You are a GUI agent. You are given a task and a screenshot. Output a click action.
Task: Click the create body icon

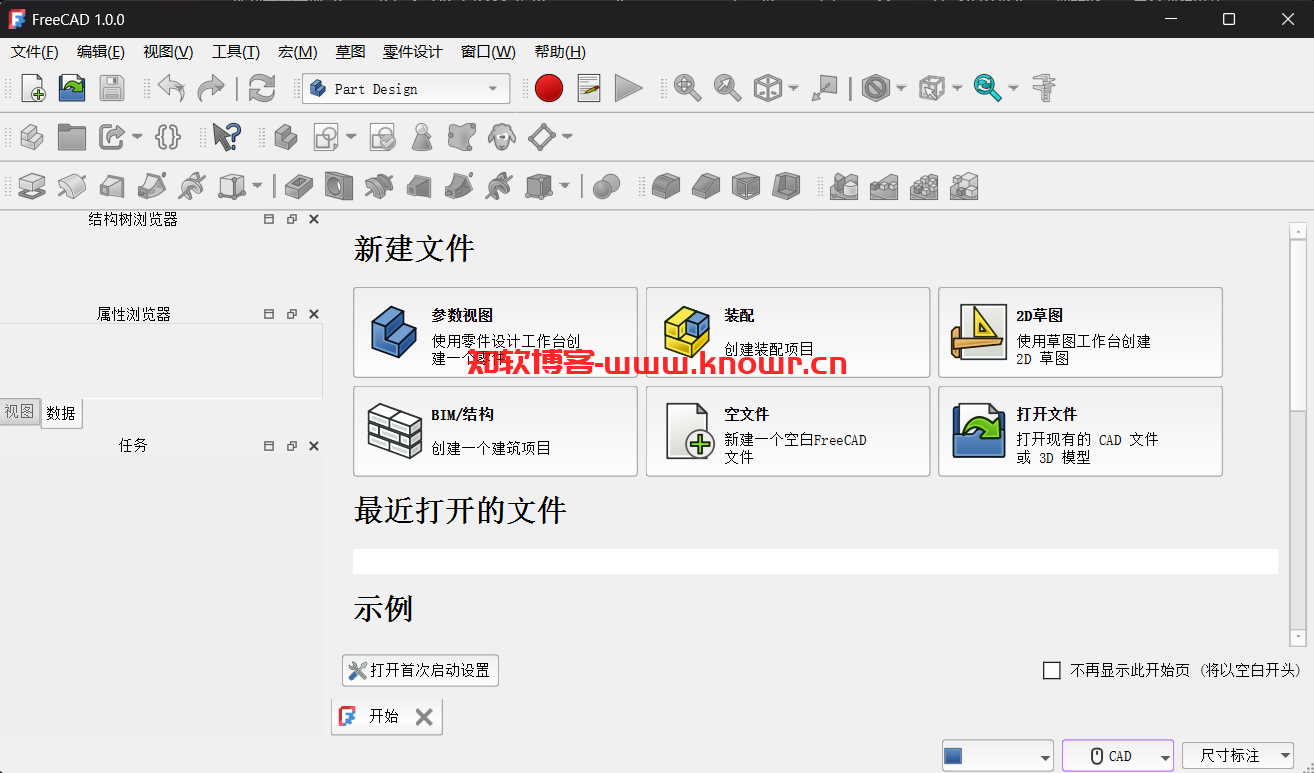point(286,137)
